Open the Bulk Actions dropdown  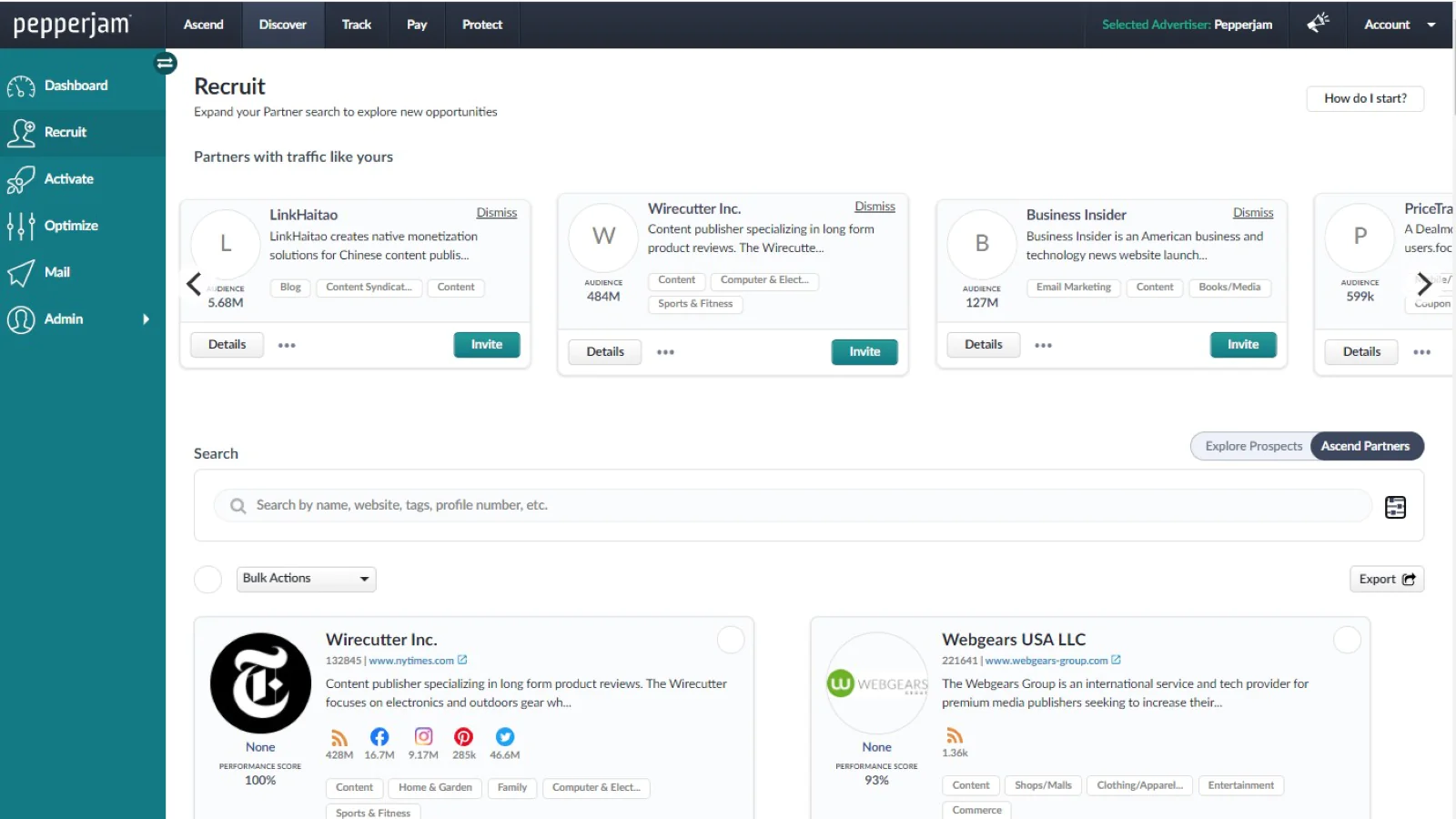point(306,579)
